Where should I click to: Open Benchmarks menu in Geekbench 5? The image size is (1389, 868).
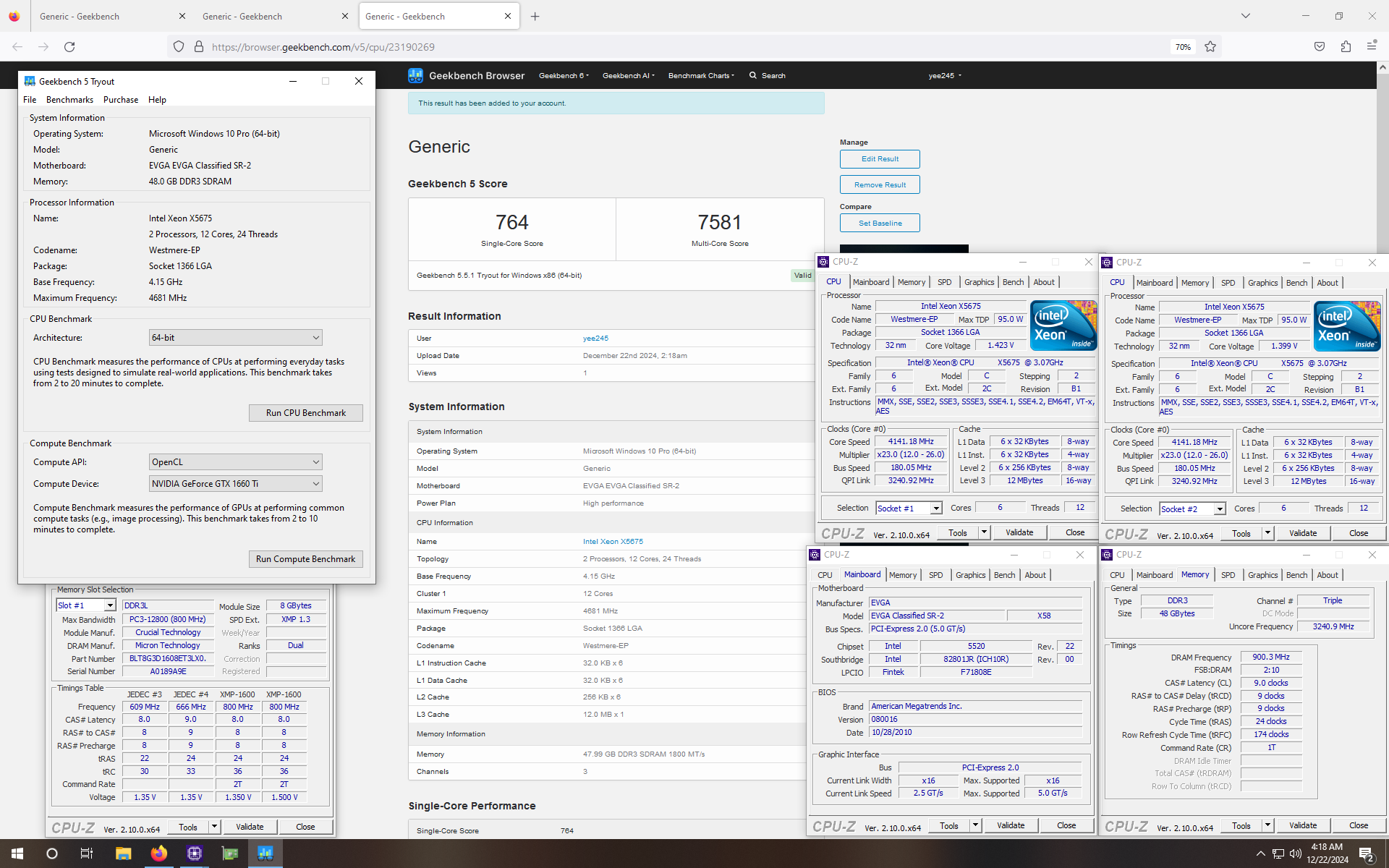pyautogui.click(x=69, y=100)
